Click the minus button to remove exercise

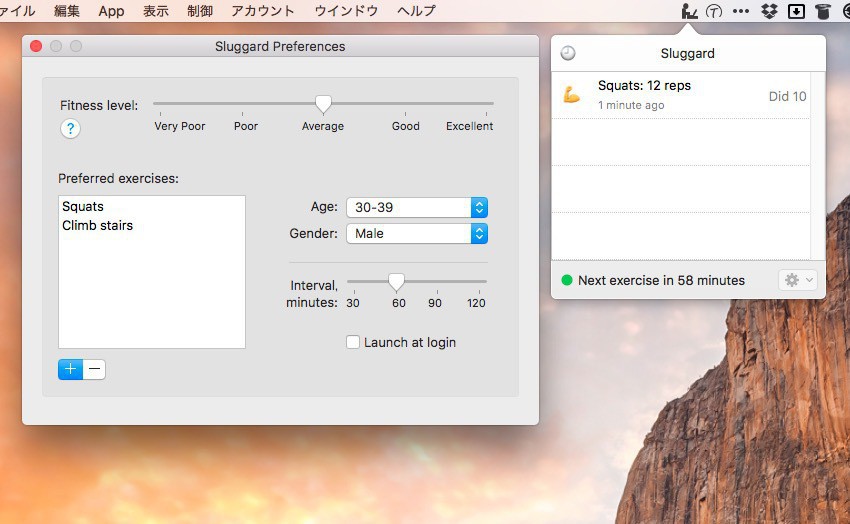[x=94, y=369]
